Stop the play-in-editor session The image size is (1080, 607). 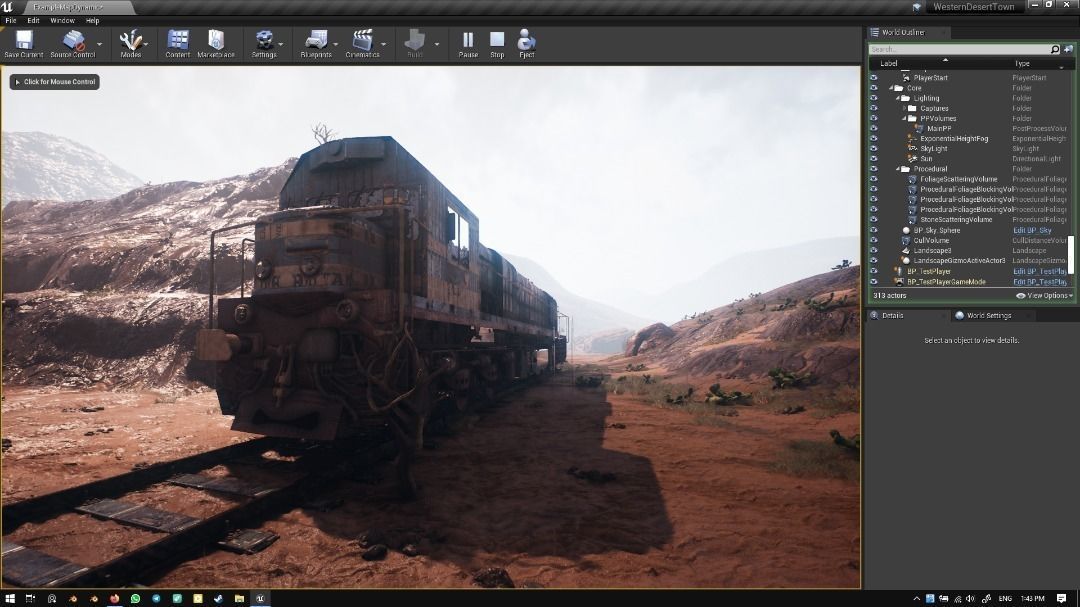tap(497, 43)
